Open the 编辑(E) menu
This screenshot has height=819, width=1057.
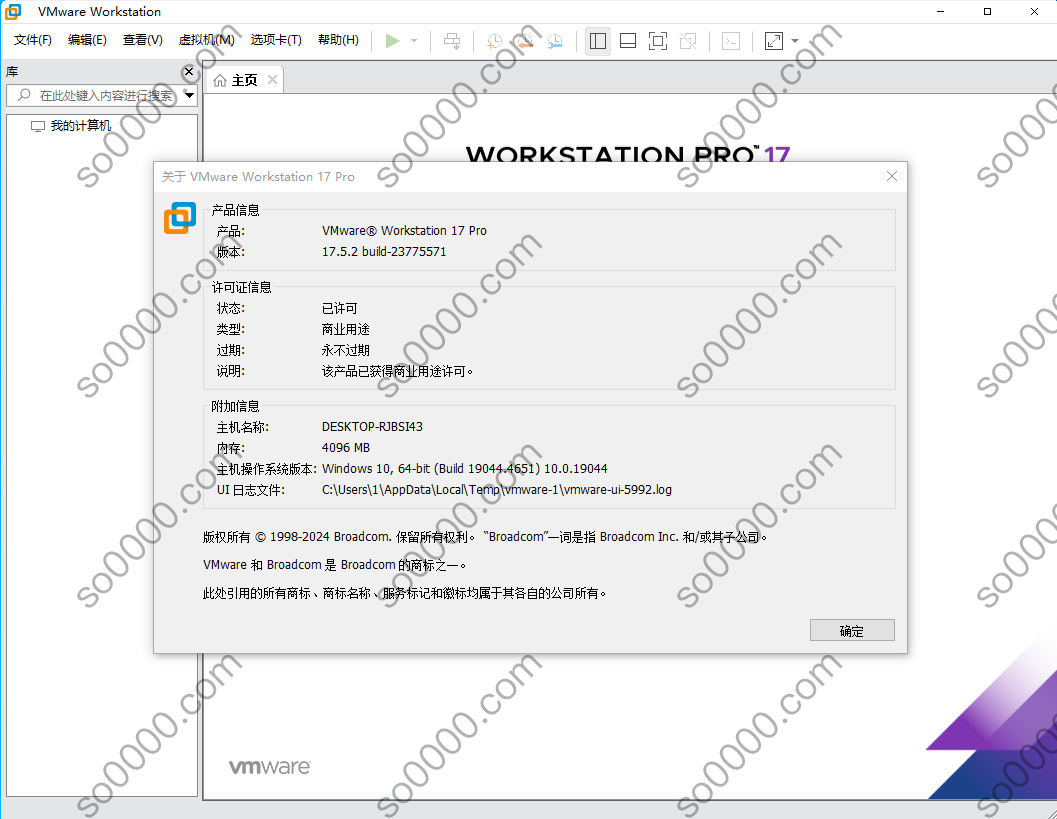[87, 40]
